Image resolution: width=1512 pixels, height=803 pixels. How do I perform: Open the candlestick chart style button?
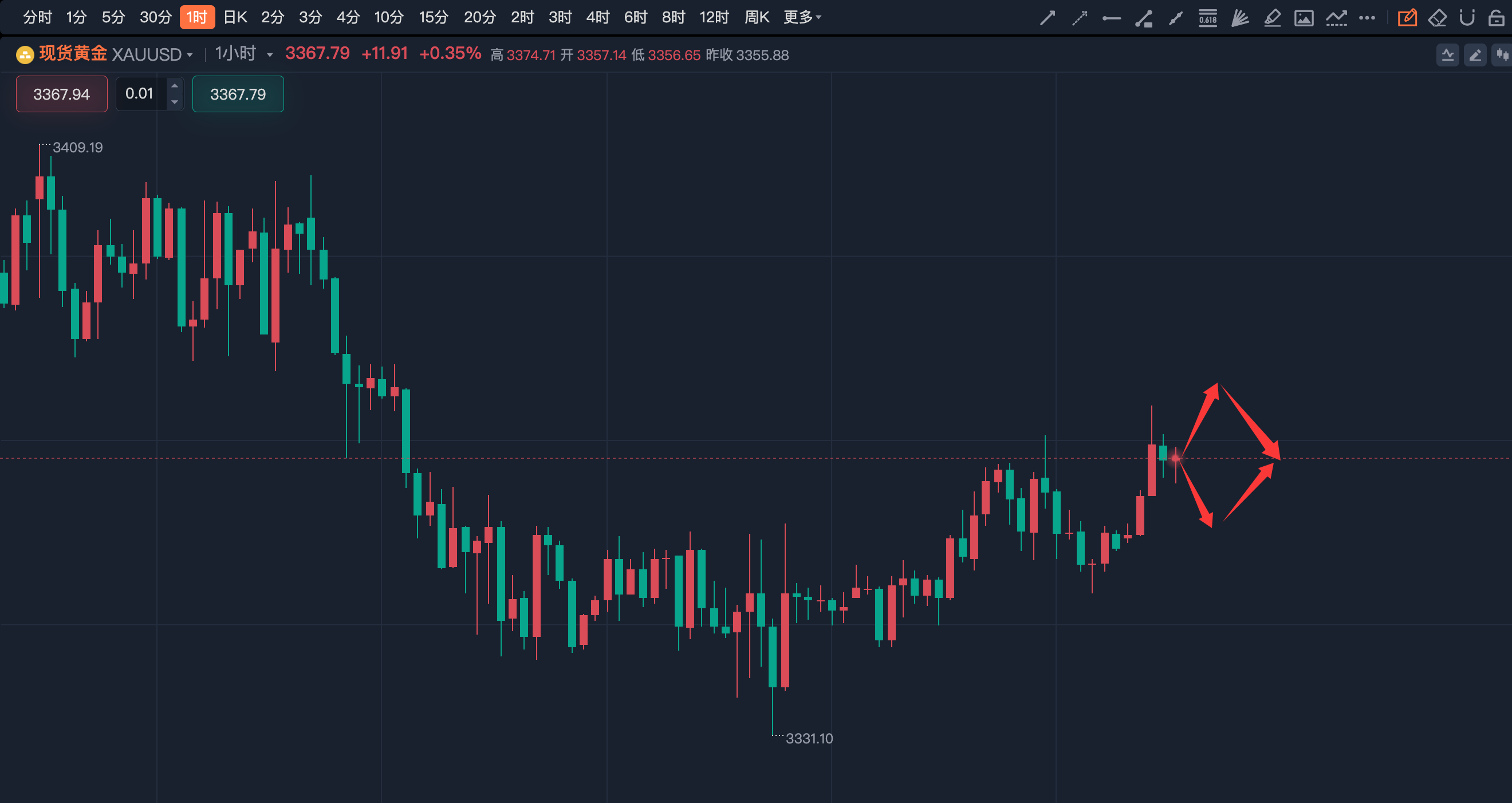(x=1502, y=55)
